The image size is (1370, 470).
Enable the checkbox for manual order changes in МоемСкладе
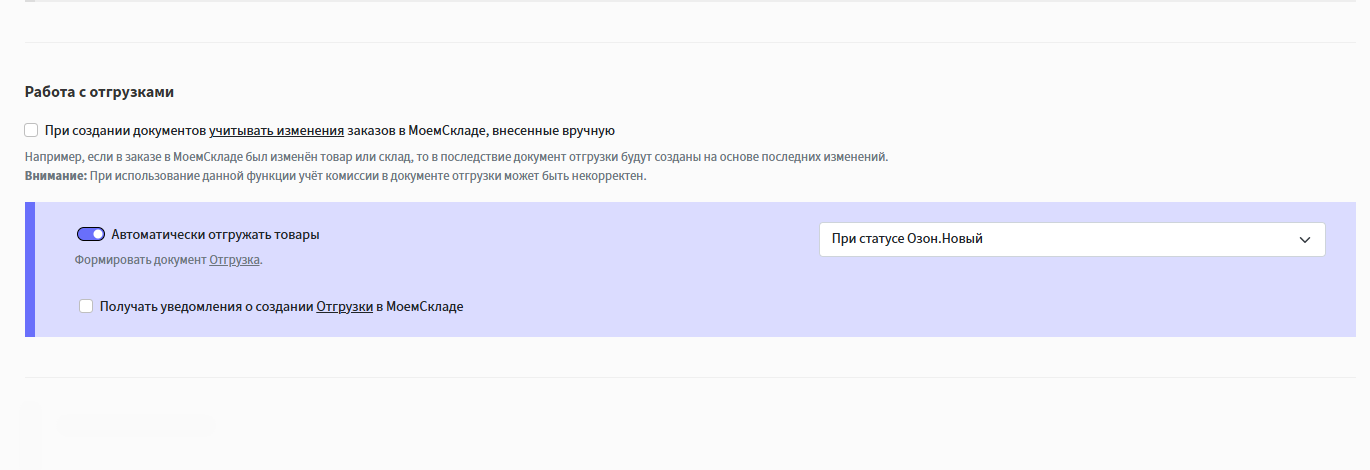[x=31, y=130]
